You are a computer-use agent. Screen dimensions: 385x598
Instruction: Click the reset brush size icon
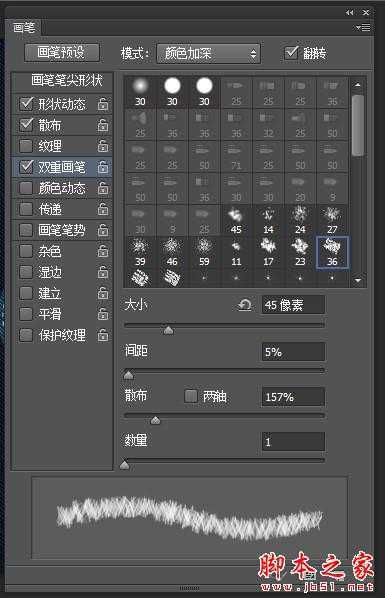tap(245, 305)
